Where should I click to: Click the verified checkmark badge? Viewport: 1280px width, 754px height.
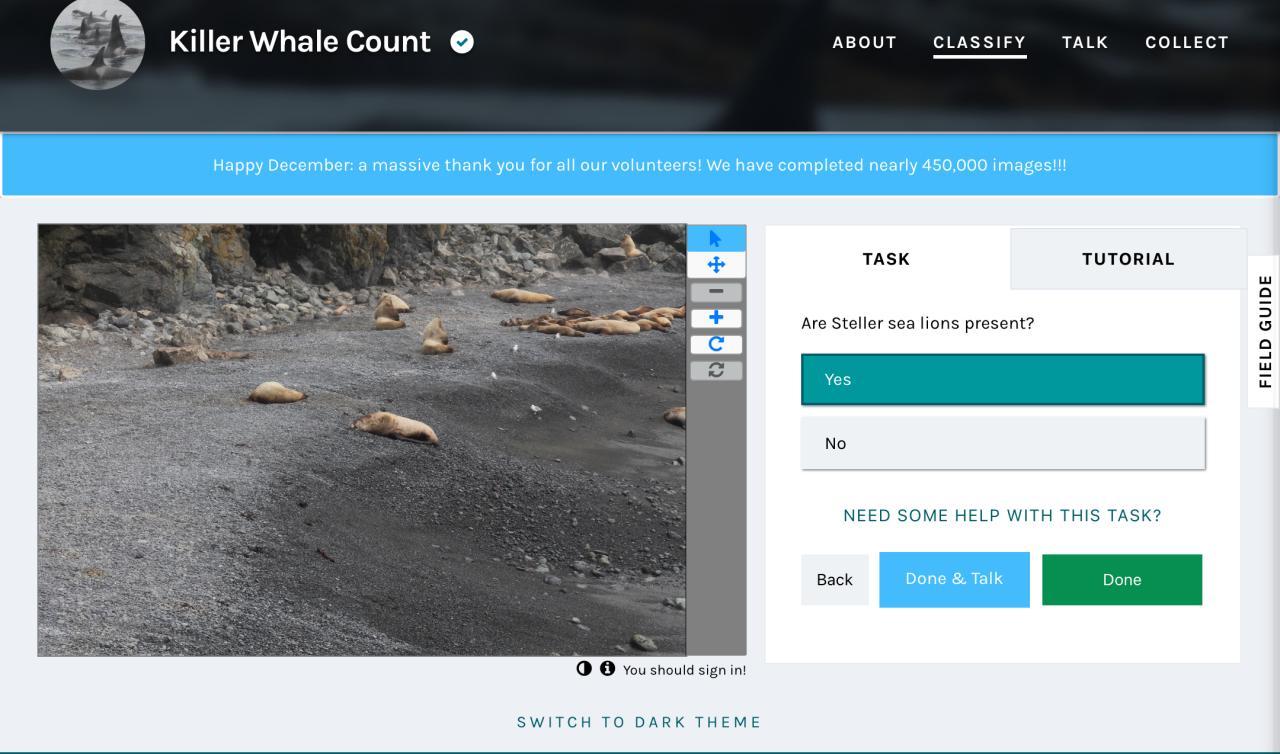click(x=462, y=42)
